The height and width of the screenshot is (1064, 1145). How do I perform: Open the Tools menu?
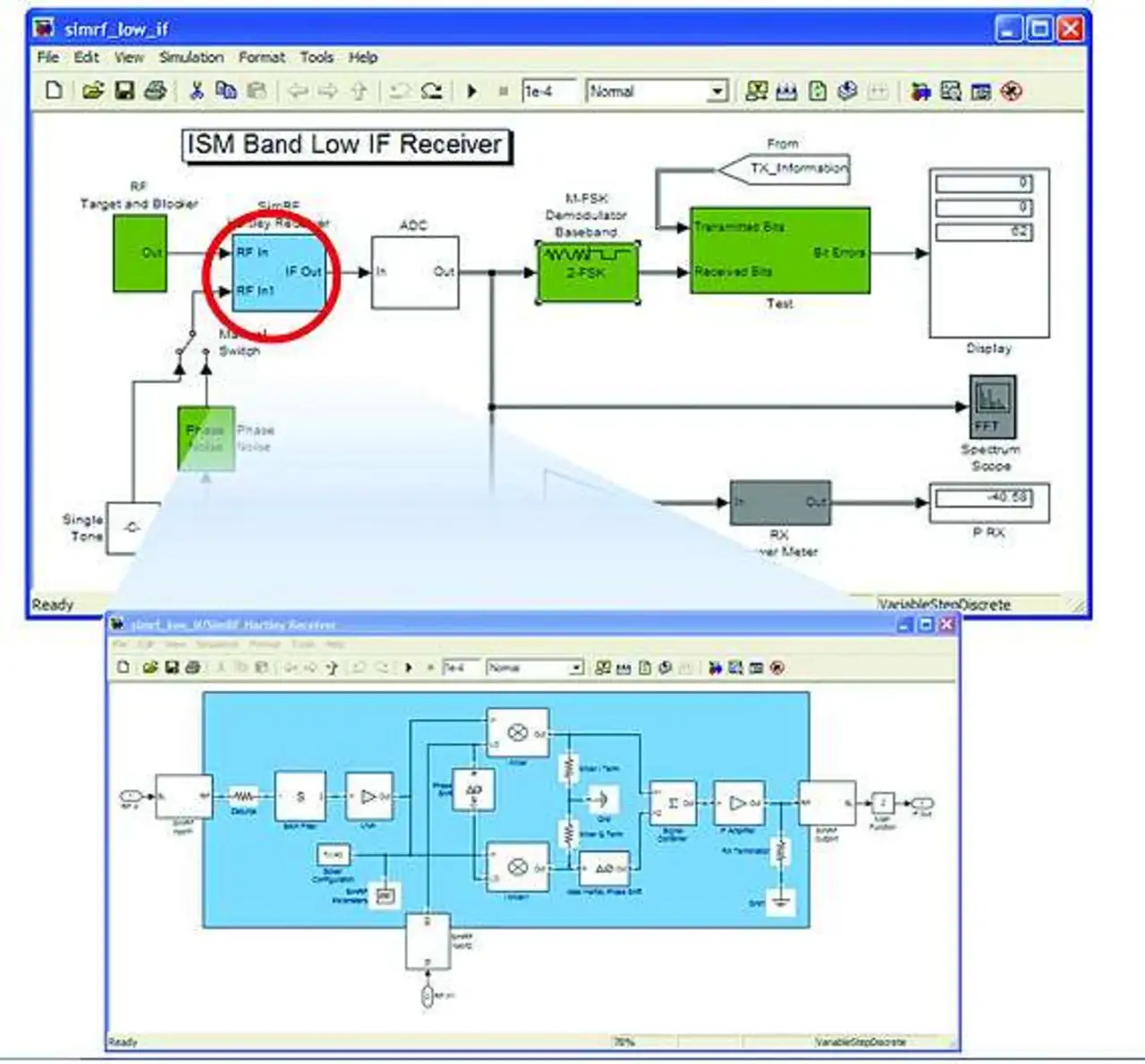[x=317, y=57]
